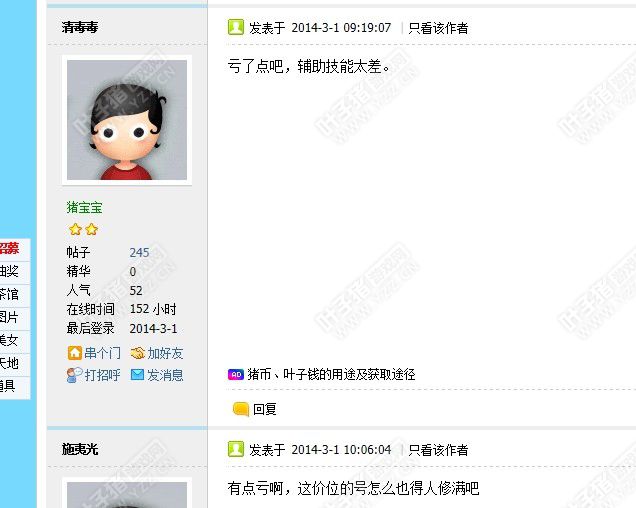Open the 猪币、叶子钱的用途及获取途径 link
This screenshot has width=636, height=508.
331,374
